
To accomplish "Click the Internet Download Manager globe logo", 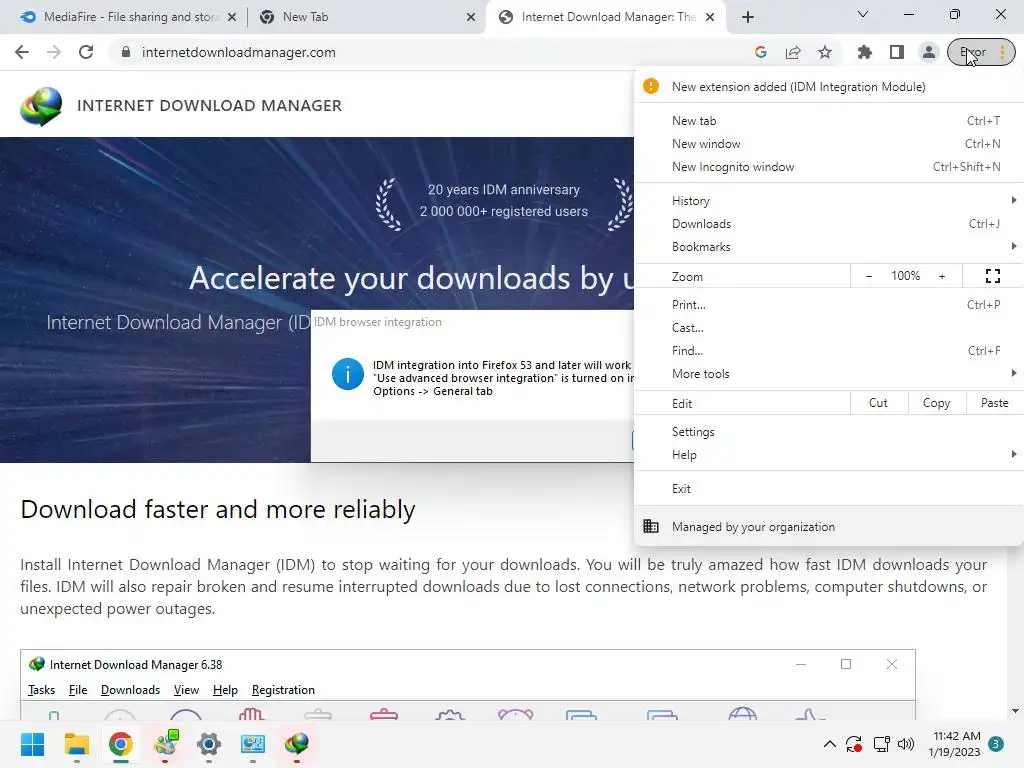I will tap(41, 106).
